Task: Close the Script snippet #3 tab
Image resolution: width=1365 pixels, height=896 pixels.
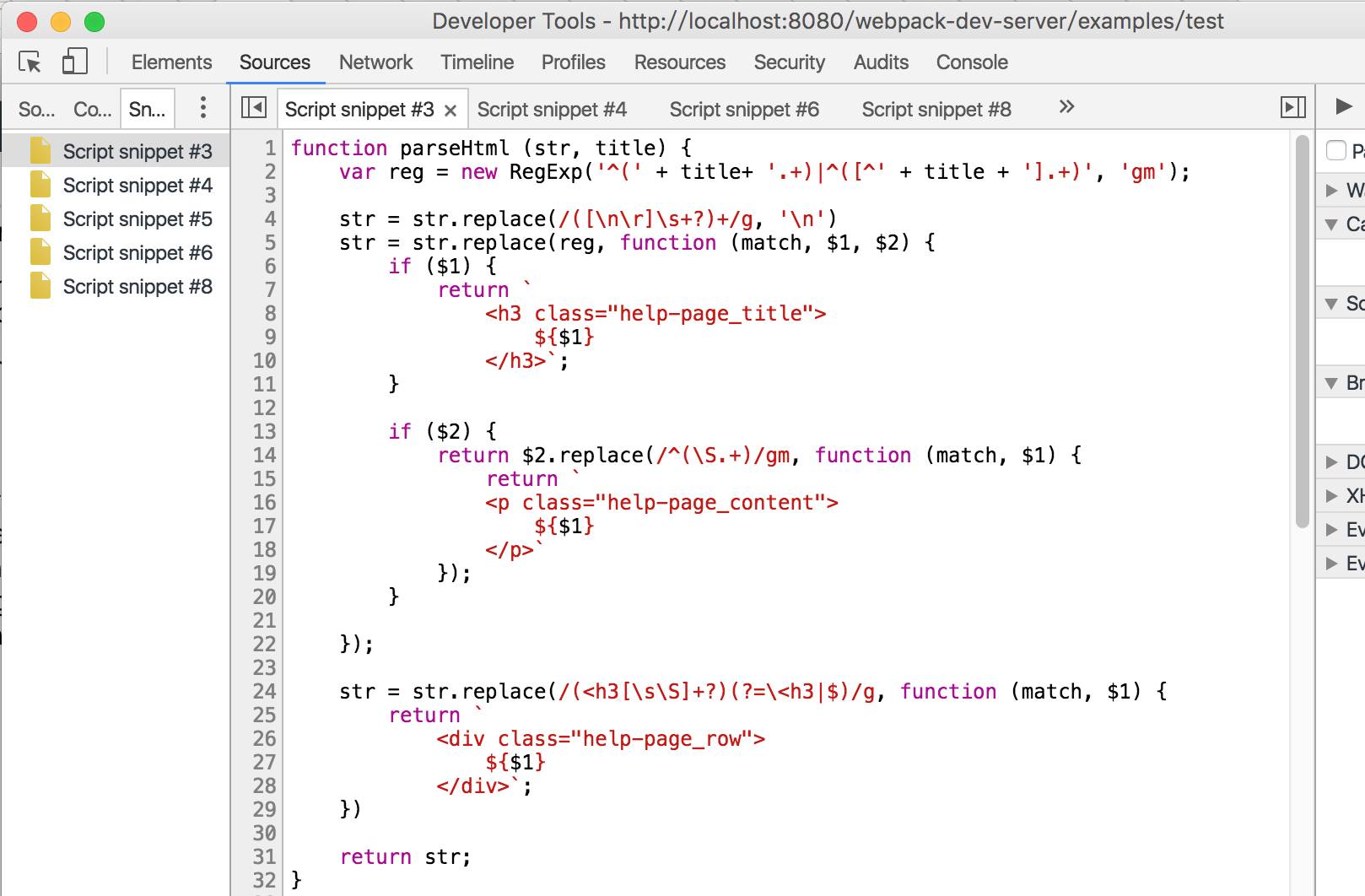Action: (451, 111)
